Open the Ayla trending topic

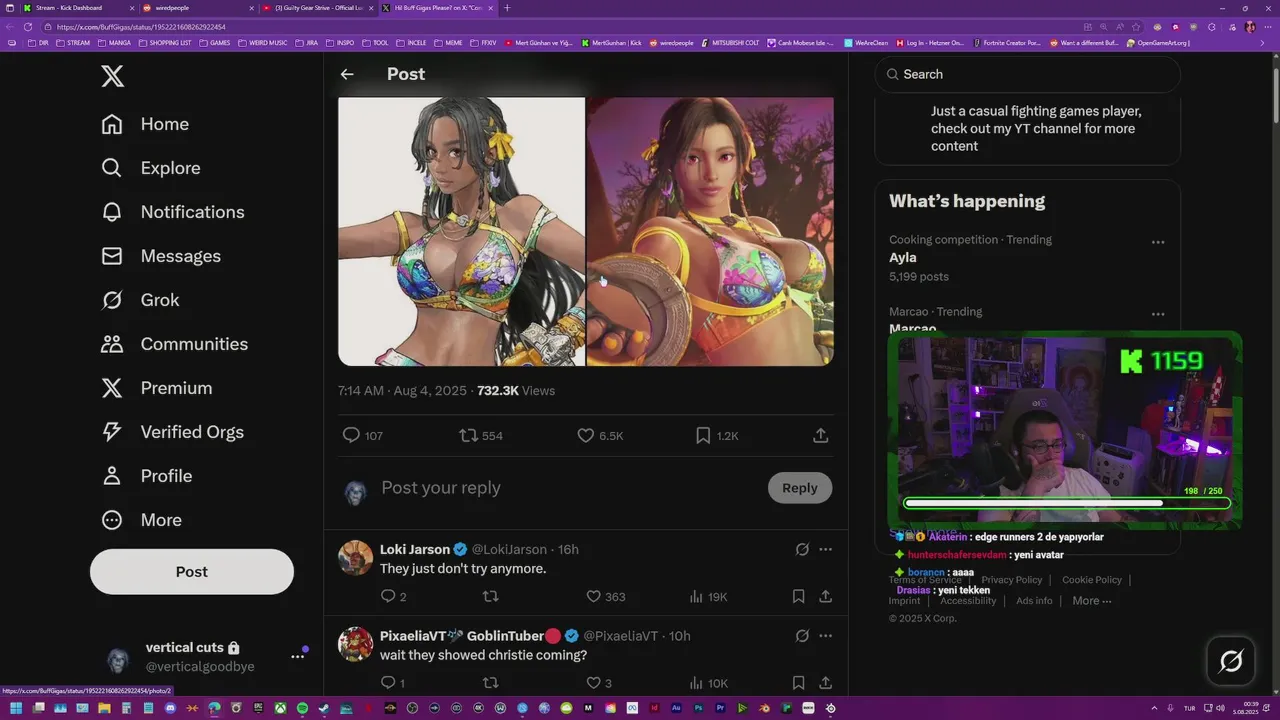[x=903, y=257]
